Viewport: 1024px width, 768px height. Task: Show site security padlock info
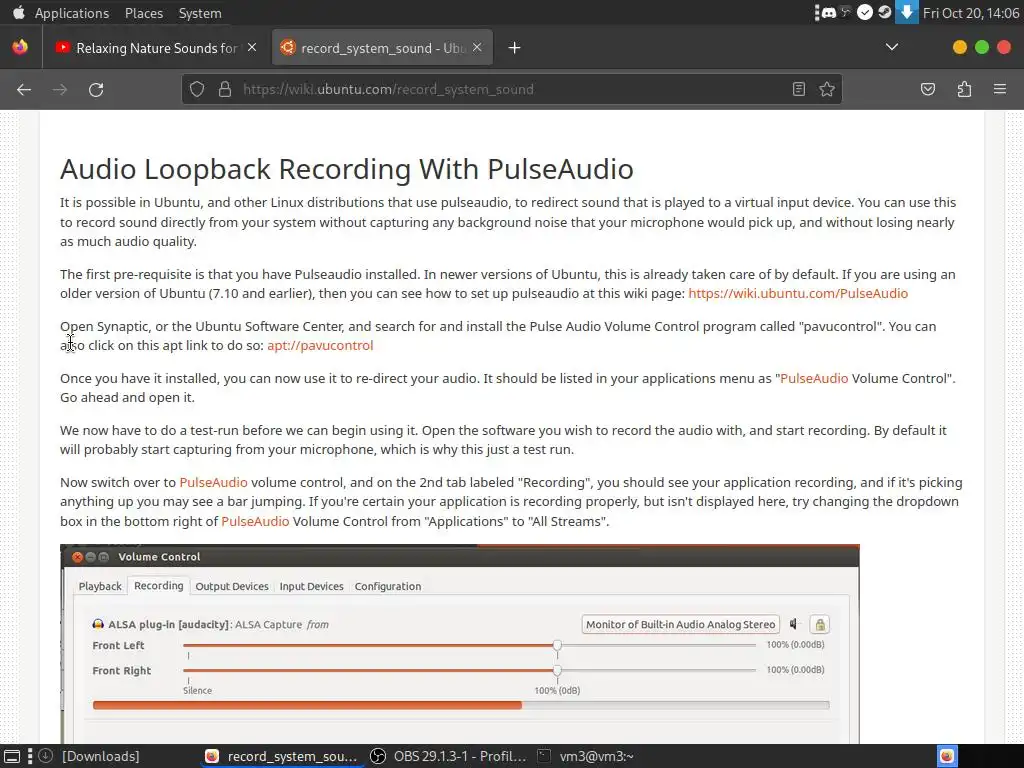(x=225, y=89)
